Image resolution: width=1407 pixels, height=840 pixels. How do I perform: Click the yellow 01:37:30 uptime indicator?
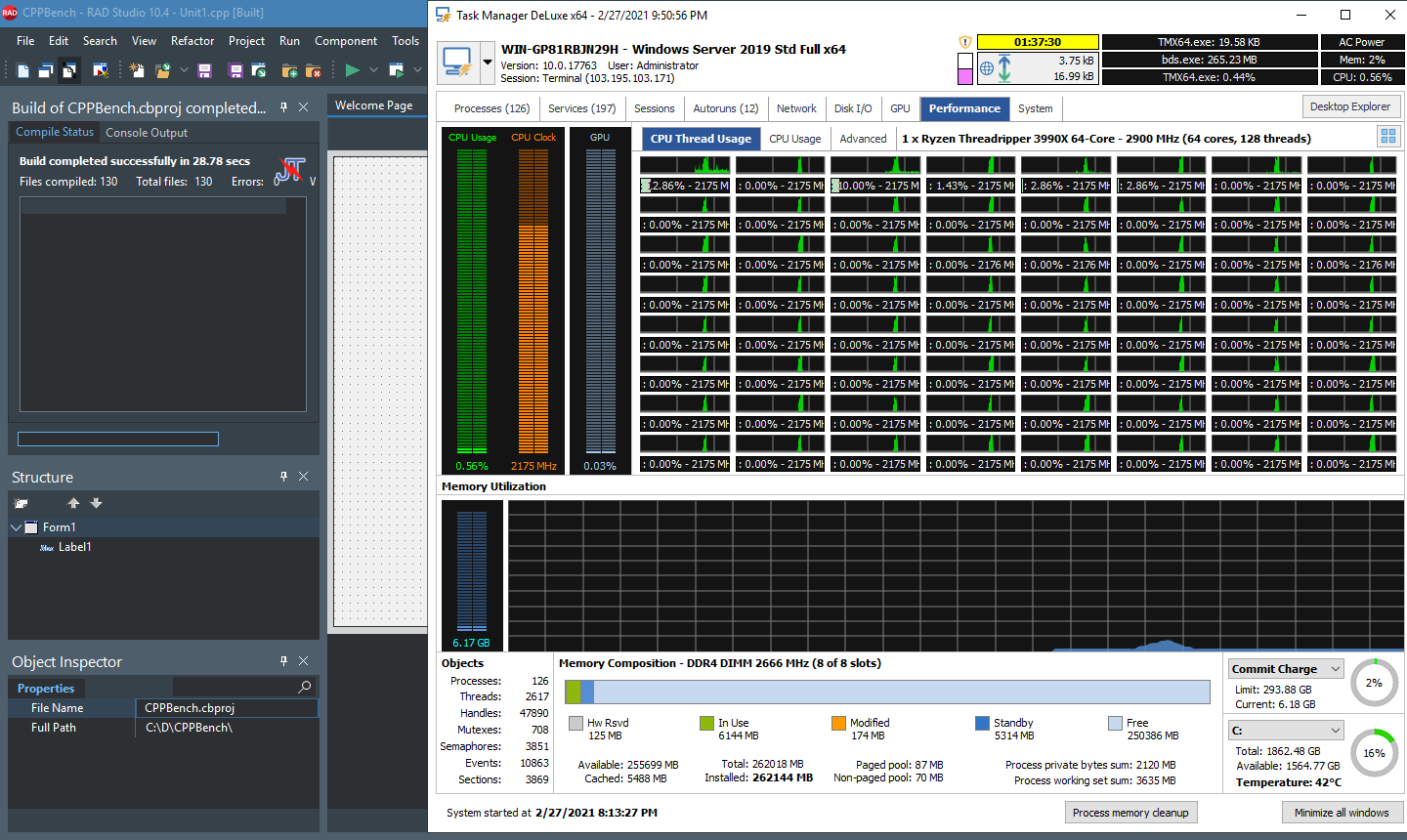coord(1038,42)
